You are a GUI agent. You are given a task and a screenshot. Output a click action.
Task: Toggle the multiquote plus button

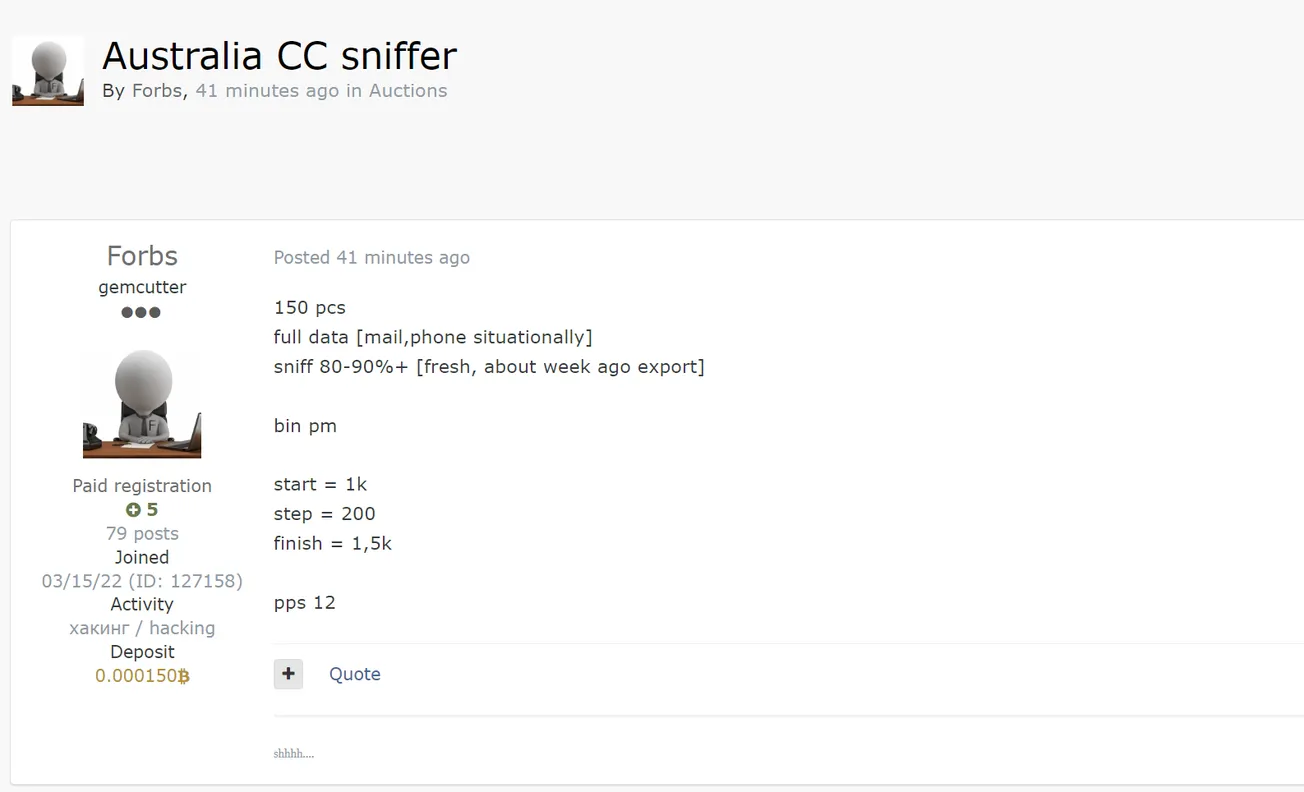tap(288, 674)
